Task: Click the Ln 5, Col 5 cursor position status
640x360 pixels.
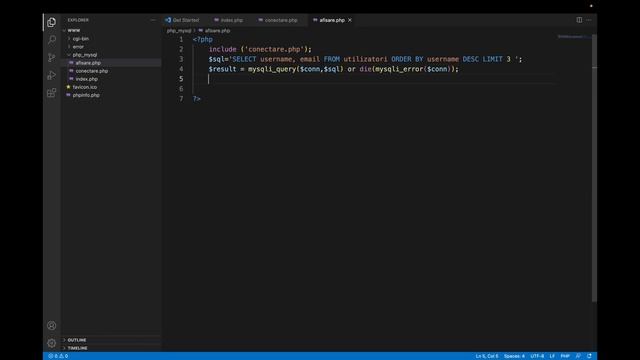Action: pyautogui.click(x=487, y=356)
